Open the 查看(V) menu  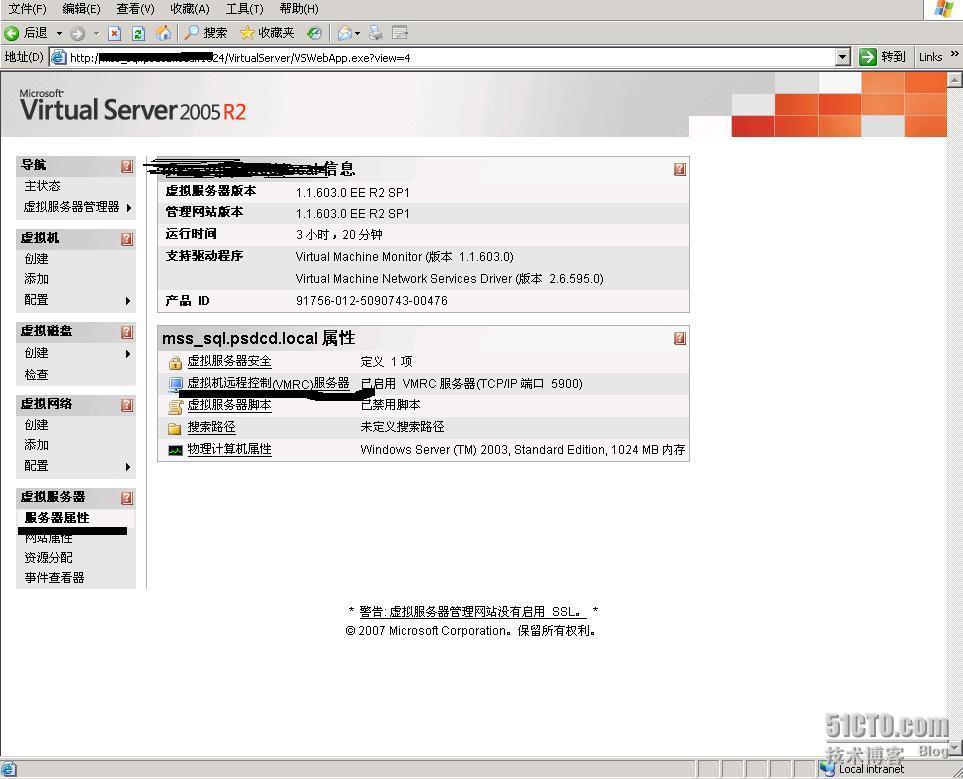[x=135, y=9]
